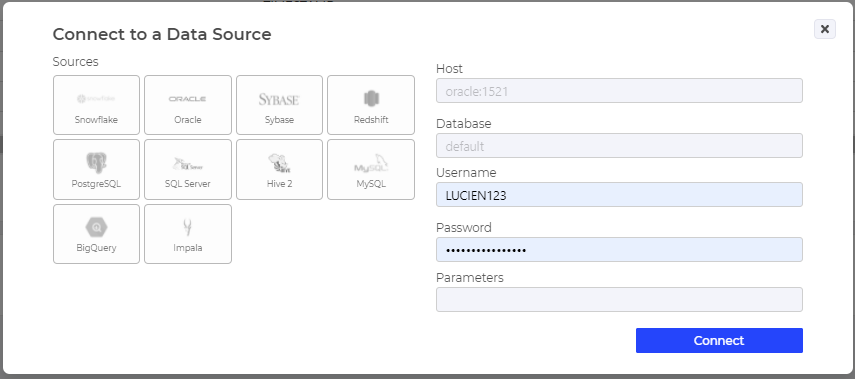
Task: Click the Username field containing LUCIEN123
Action: tap(619, 195)
